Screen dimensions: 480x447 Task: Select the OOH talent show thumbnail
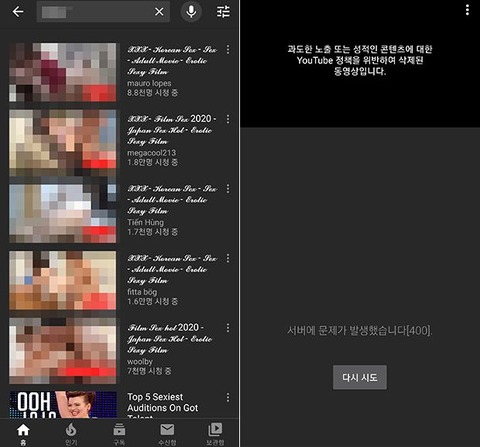63,405
